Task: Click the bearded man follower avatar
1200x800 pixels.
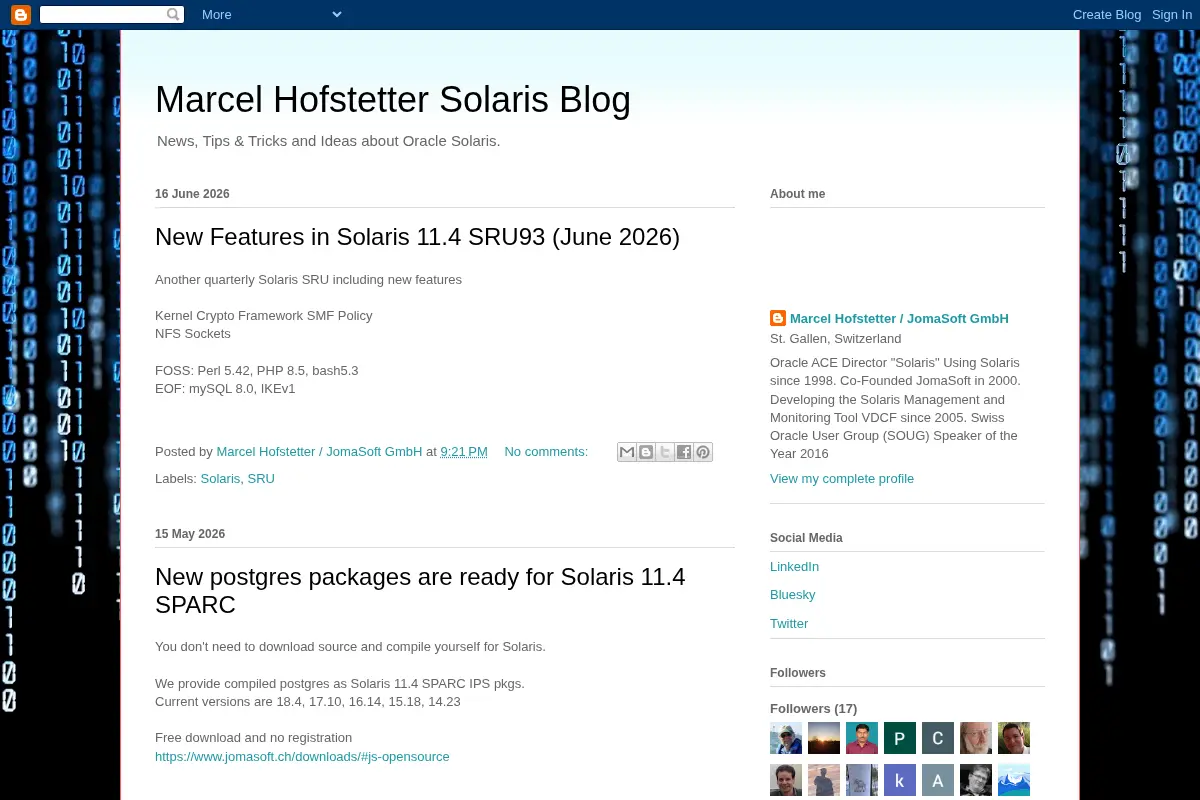Action: click(x=976, y=738)
